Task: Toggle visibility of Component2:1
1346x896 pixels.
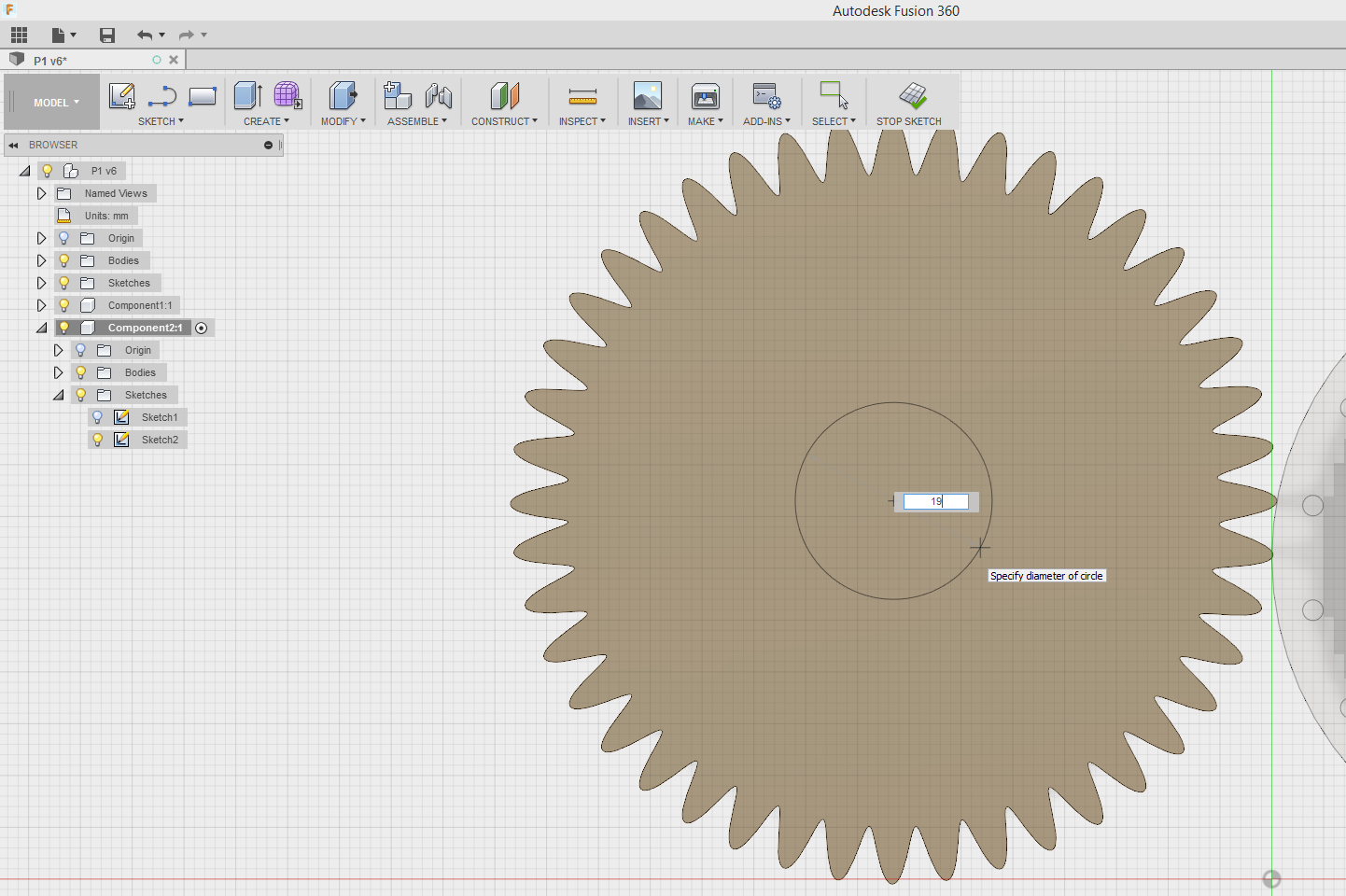Action: pos(64,328)
